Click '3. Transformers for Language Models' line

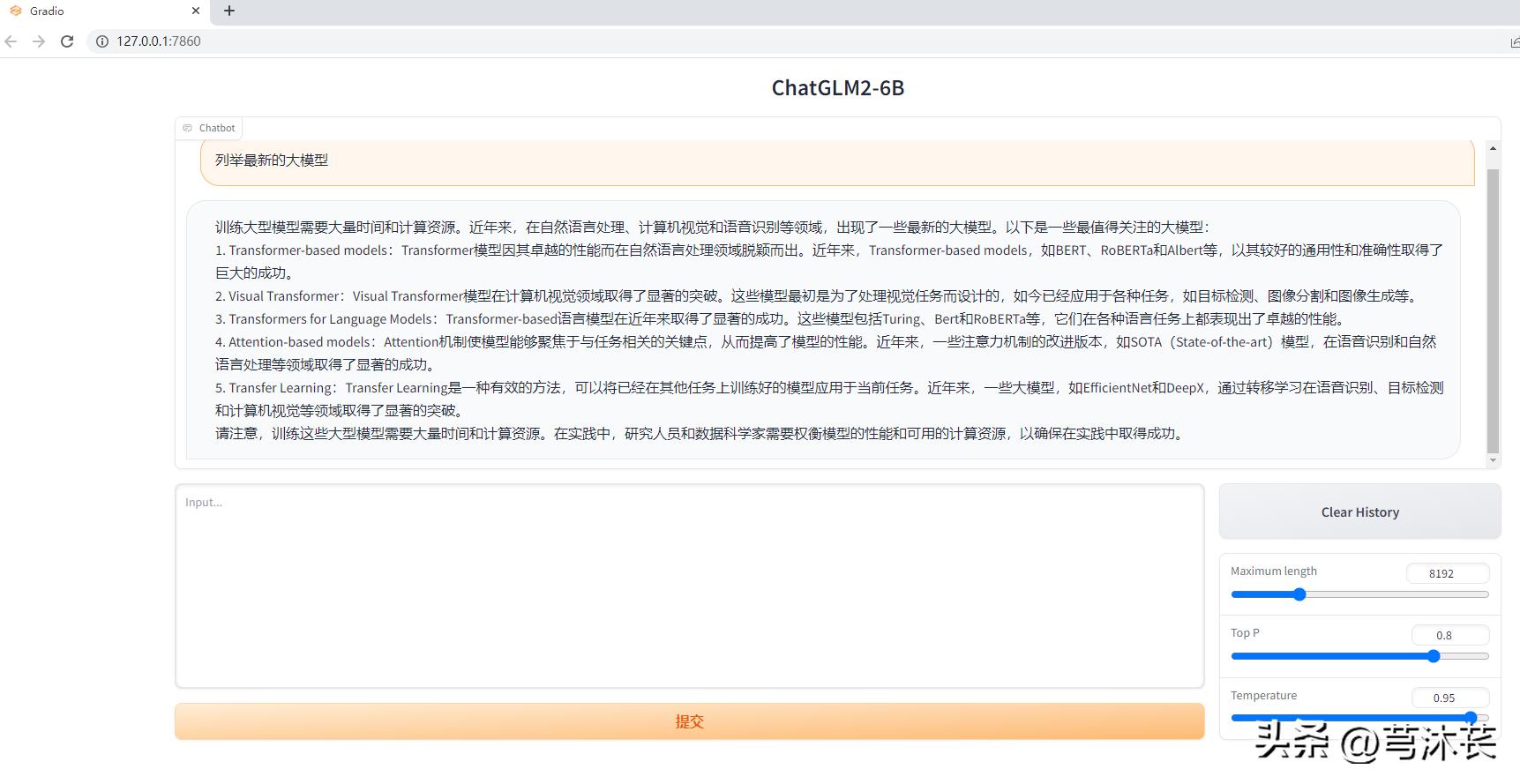pyautogui.click(x=779, y=318)
